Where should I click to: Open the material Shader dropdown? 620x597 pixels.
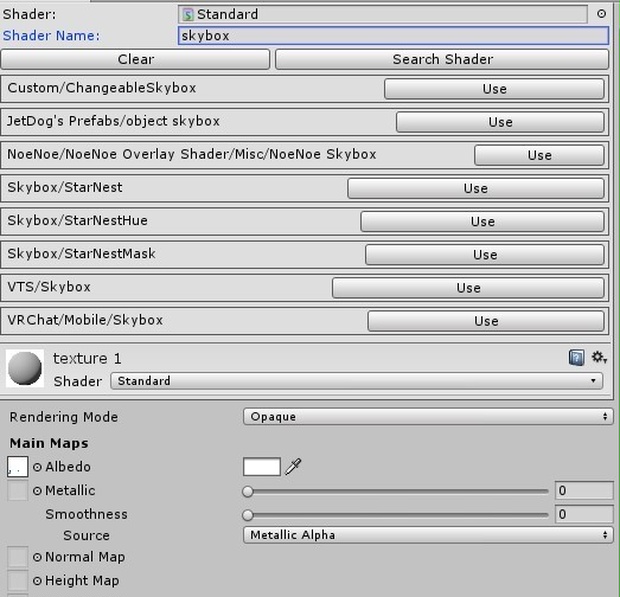(x=357, y=381)
